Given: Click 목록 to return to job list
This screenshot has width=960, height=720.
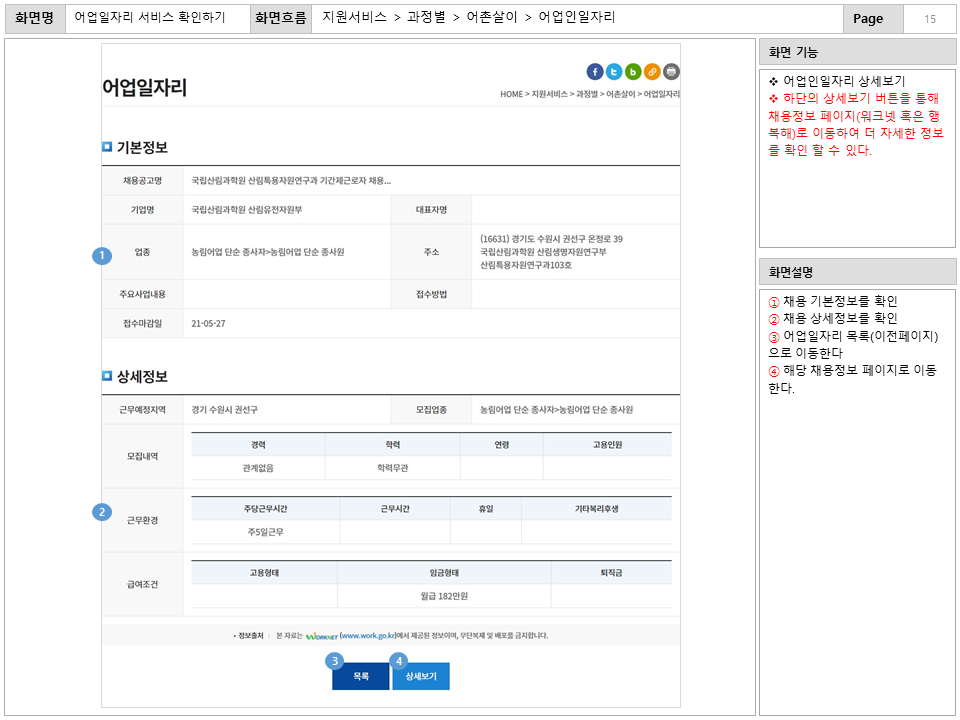Looking at the screenshot, I should coord(360,676).
